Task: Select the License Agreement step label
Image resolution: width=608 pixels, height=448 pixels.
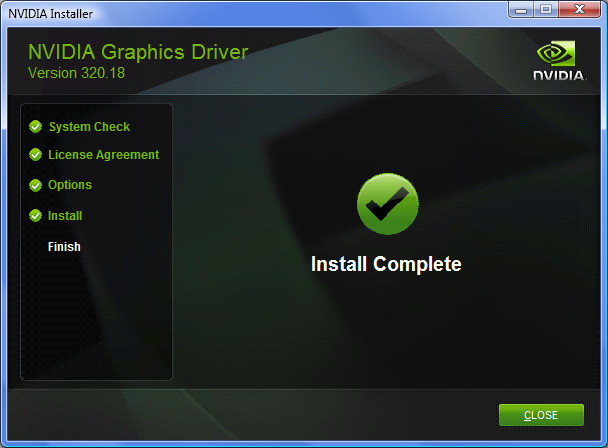Action: pos(104,155)
